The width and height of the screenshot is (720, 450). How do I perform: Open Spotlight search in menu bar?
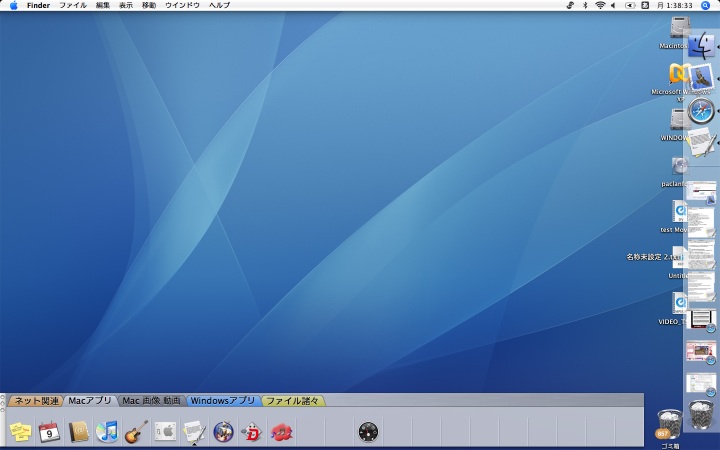tap(705, 6)
